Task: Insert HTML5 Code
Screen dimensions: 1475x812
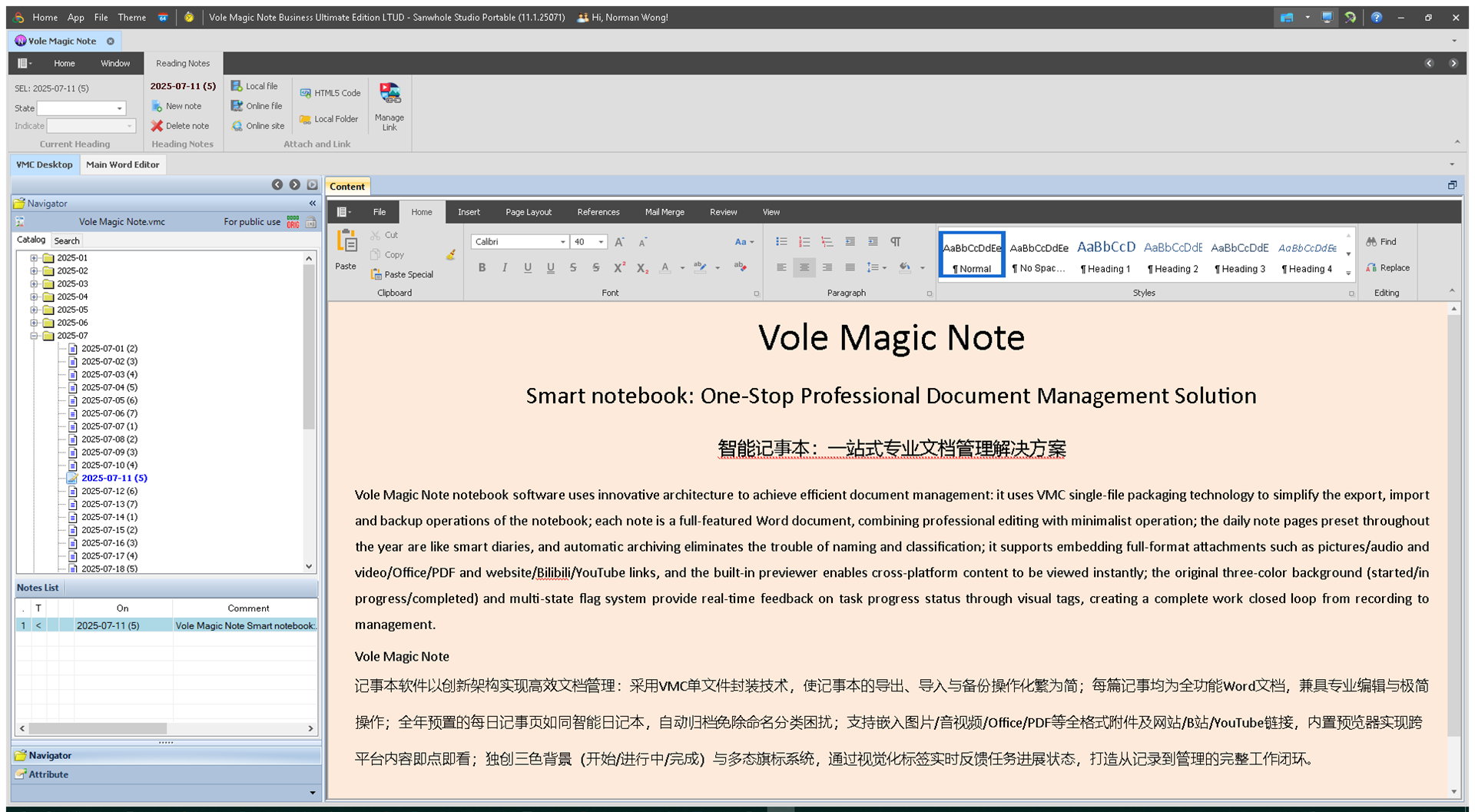Action: (330, 93)
